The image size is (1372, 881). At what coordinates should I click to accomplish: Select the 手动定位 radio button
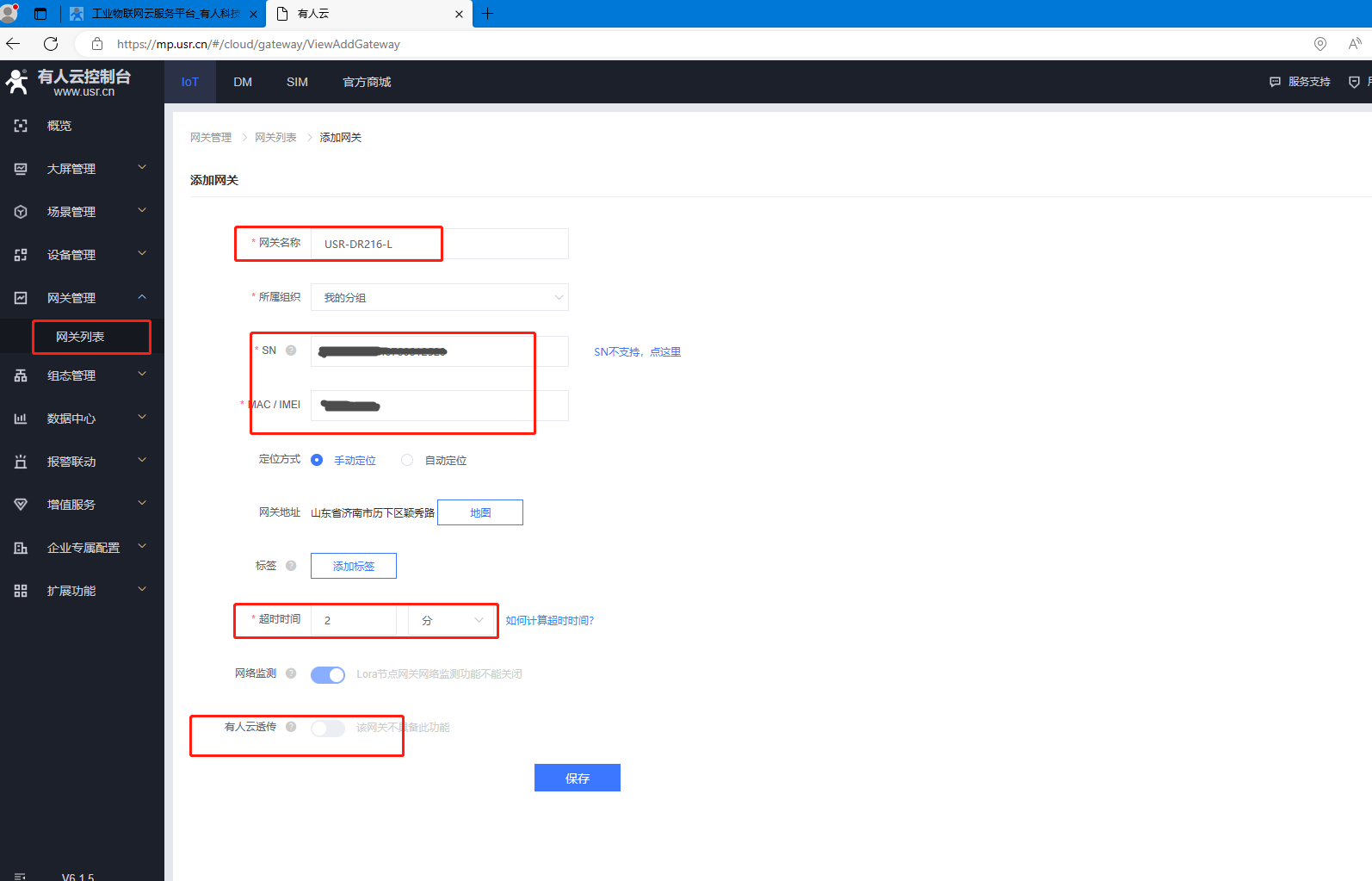(x=317, y=460)
